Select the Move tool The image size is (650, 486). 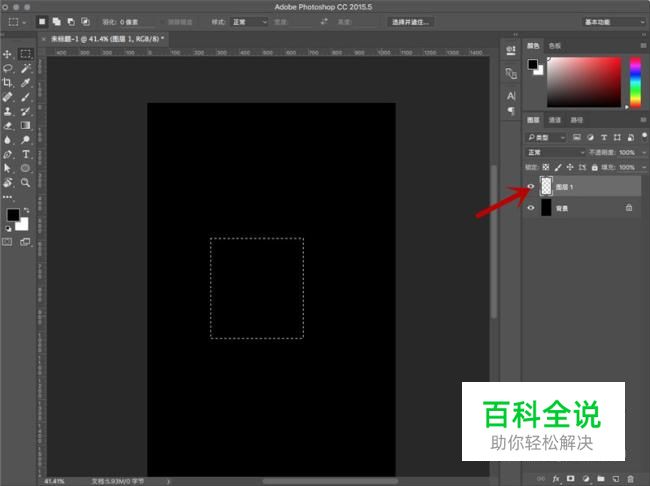7,54
